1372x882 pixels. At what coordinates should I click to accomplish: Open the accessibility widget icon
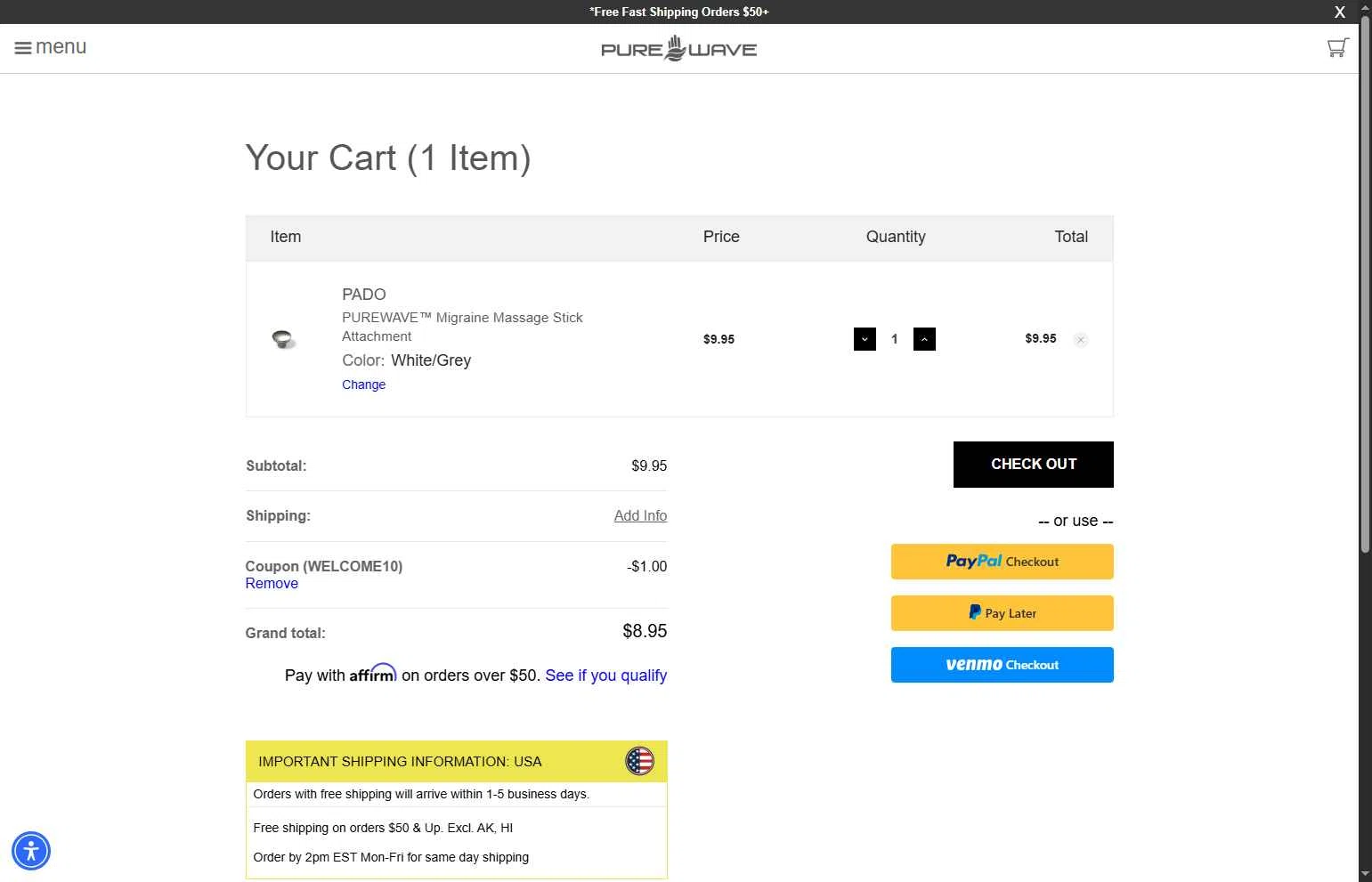pos(31,851)
